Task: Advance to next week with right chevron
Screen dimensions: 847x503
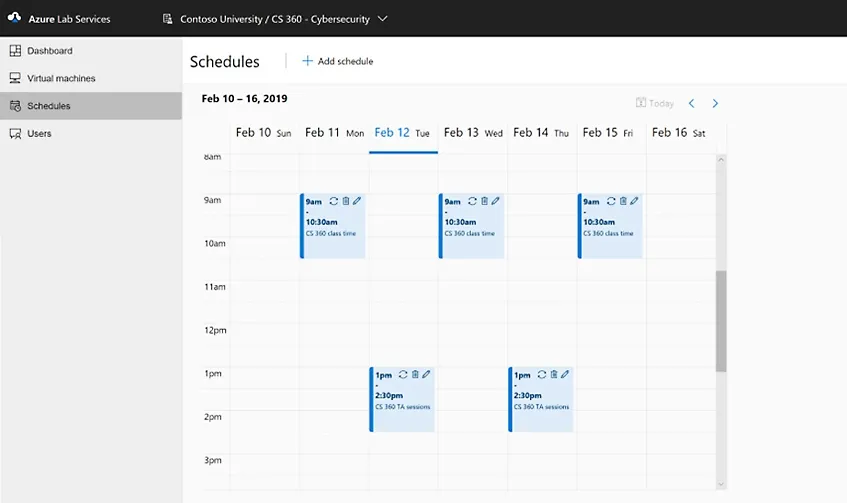Action: [715, 103]
